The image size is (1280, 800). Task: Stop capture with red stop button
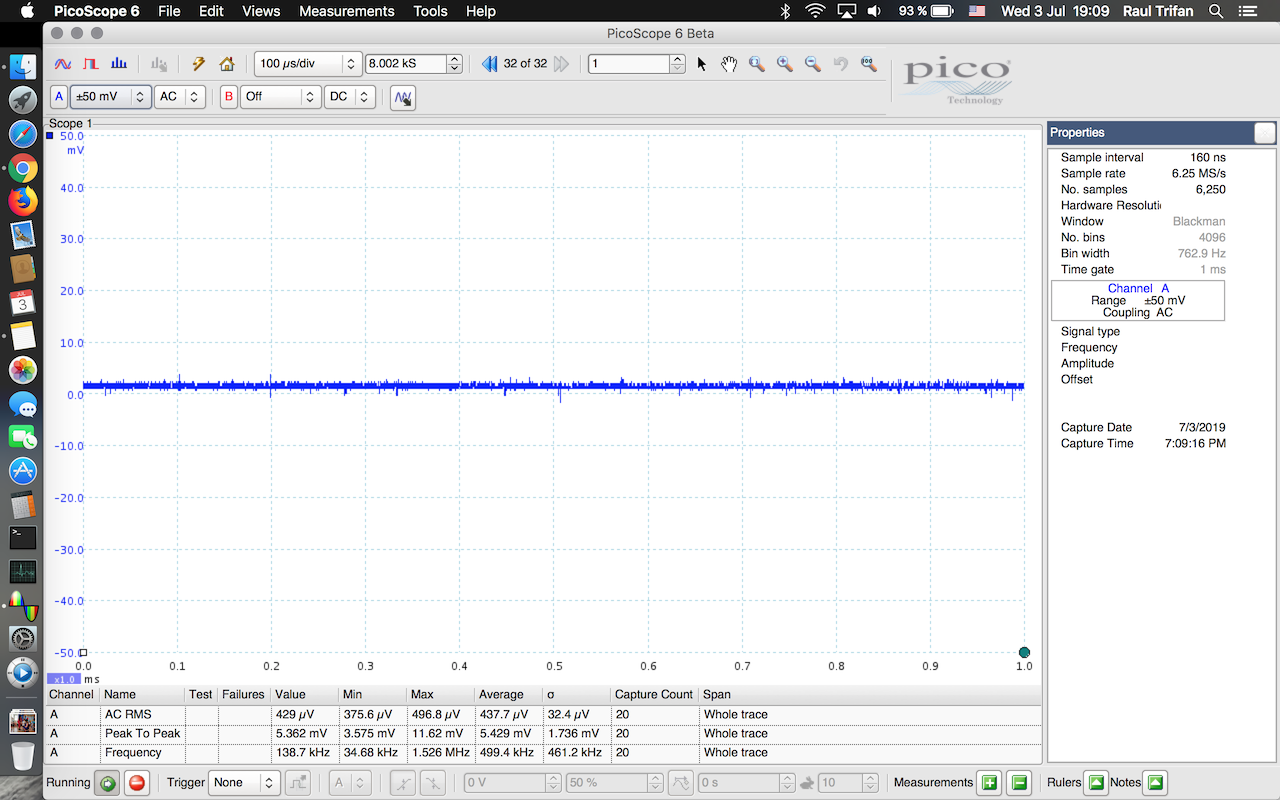tap(137, 783)
